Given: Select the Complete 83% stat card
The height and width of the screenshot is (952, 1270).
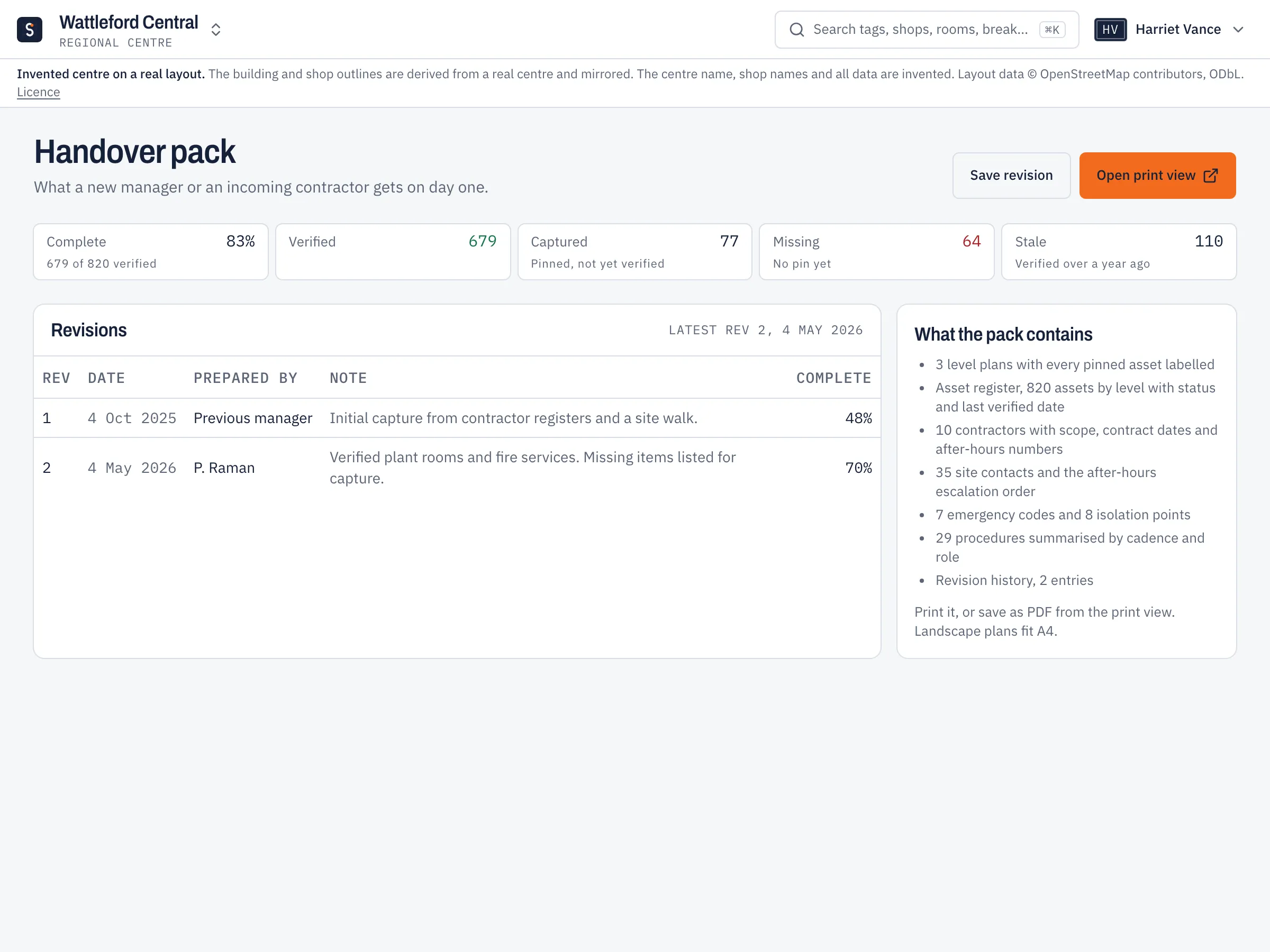Looking at the screenshot, I should pos(150,251).
